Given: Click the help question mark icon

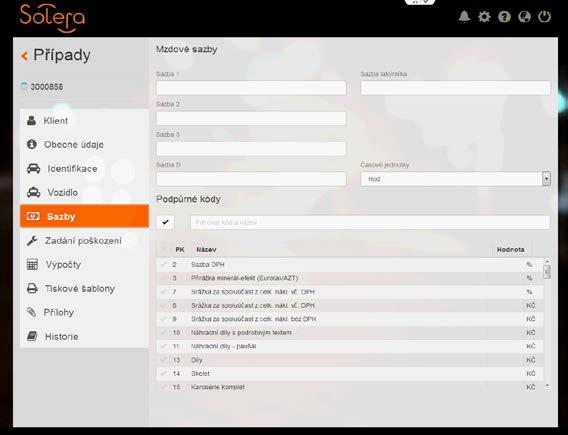Looking at the screenshot, I should click(504, 17).
